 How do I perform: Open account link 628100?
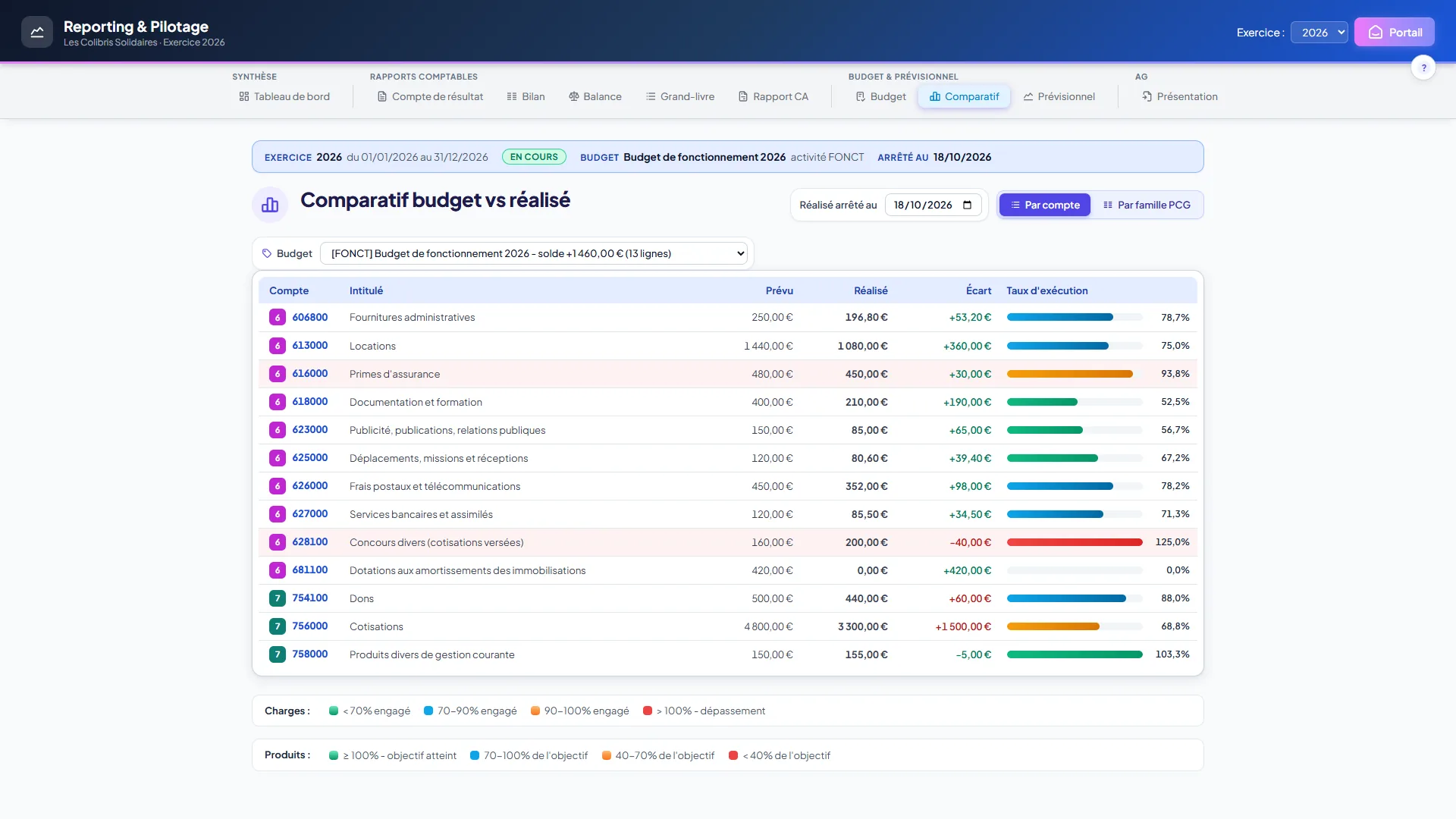pyautogui.click(x=310, y=541)
